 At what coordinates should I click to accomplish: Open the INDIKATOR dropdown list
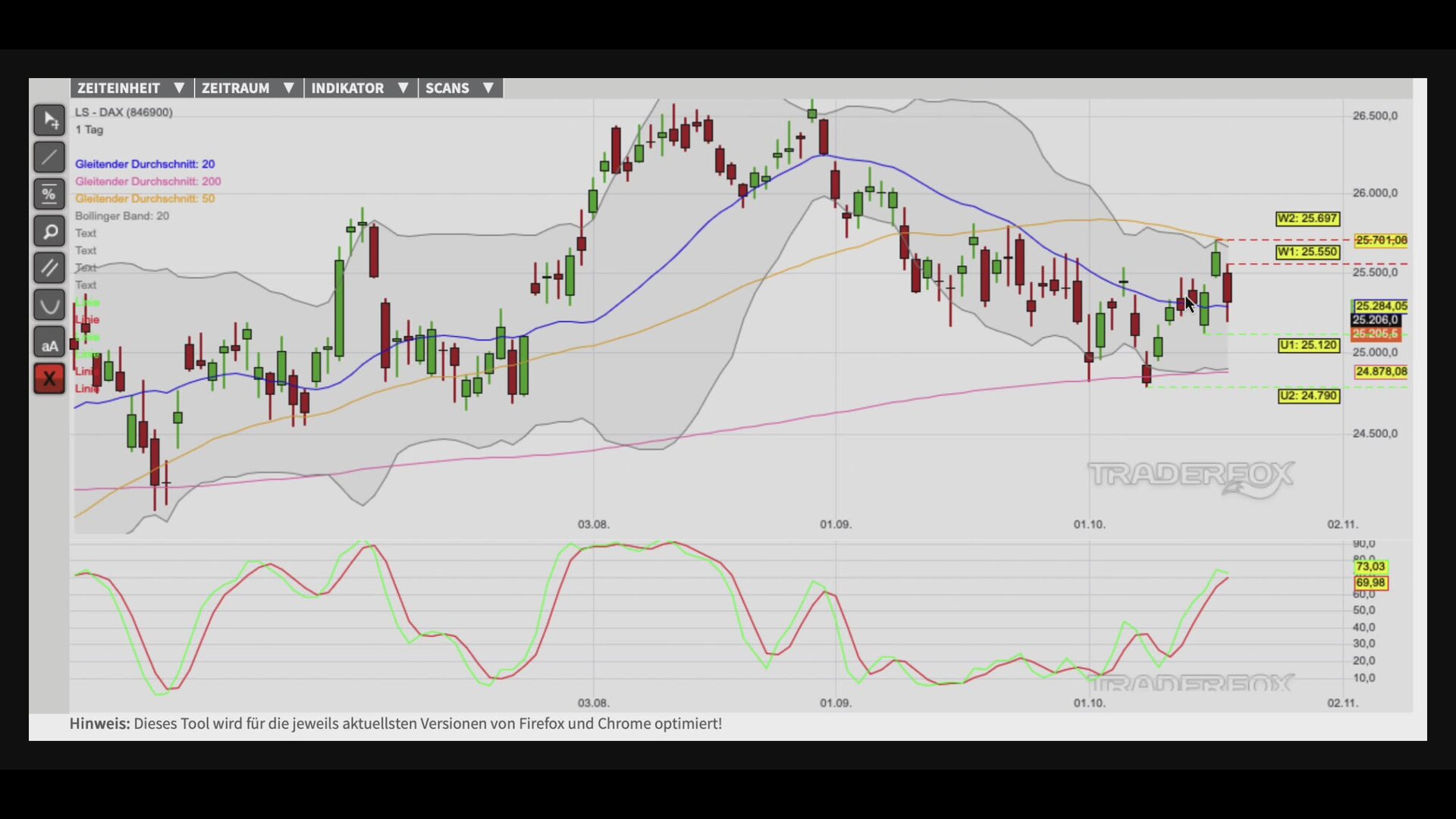(360, 88)
